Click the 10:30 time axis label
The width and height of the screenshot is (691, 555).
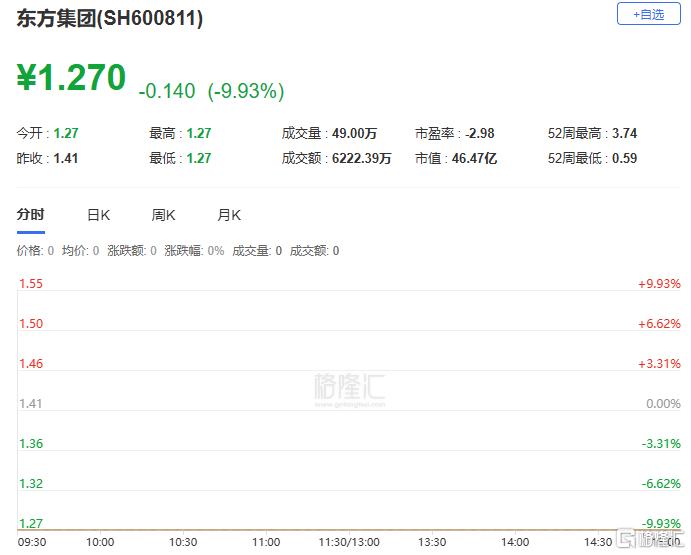click(183, 542)
